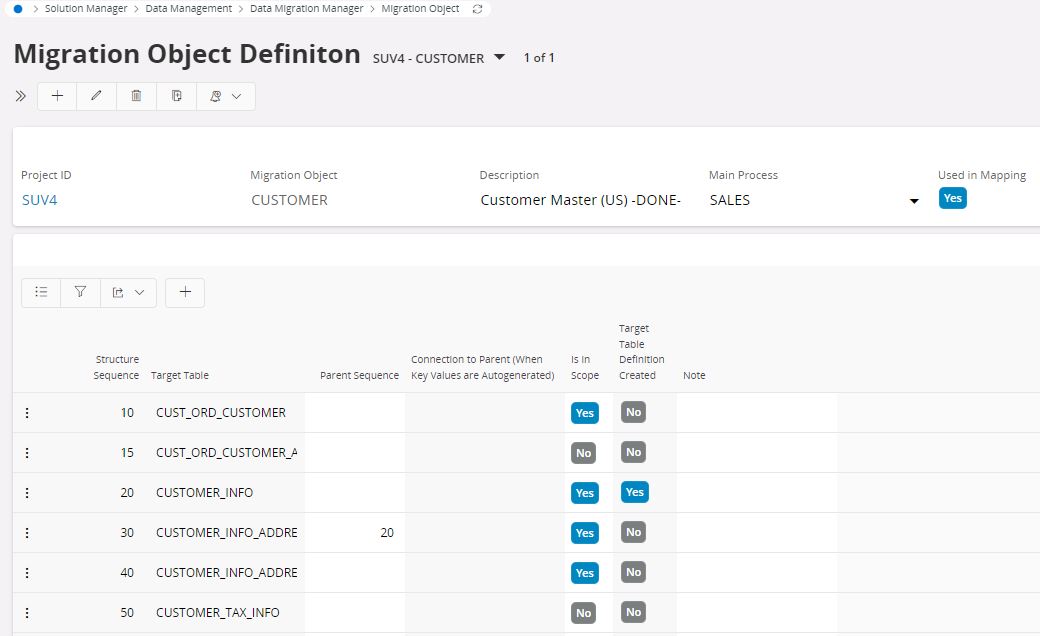Screen dimensions: 1040x636
Task: Click the Description field Customer Master text
Action: click(580, 200)
